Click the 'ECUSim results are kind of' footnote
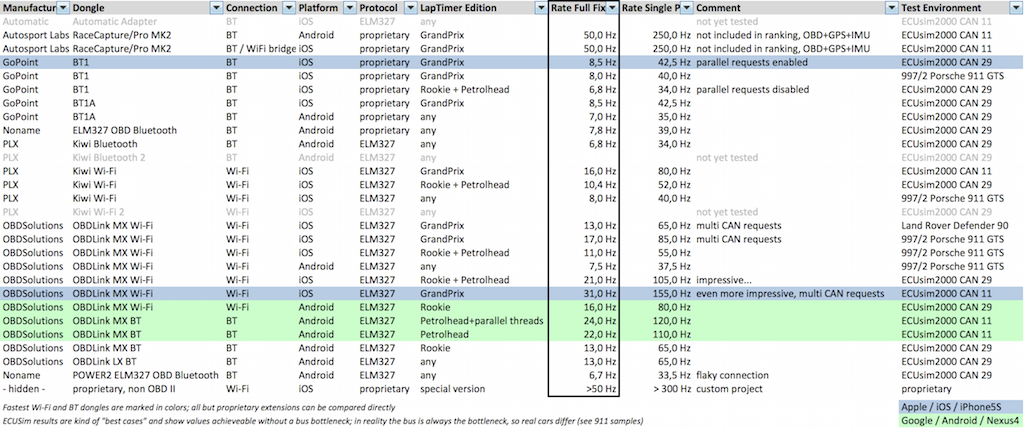 pyautogui.click(x=323, y=421)
